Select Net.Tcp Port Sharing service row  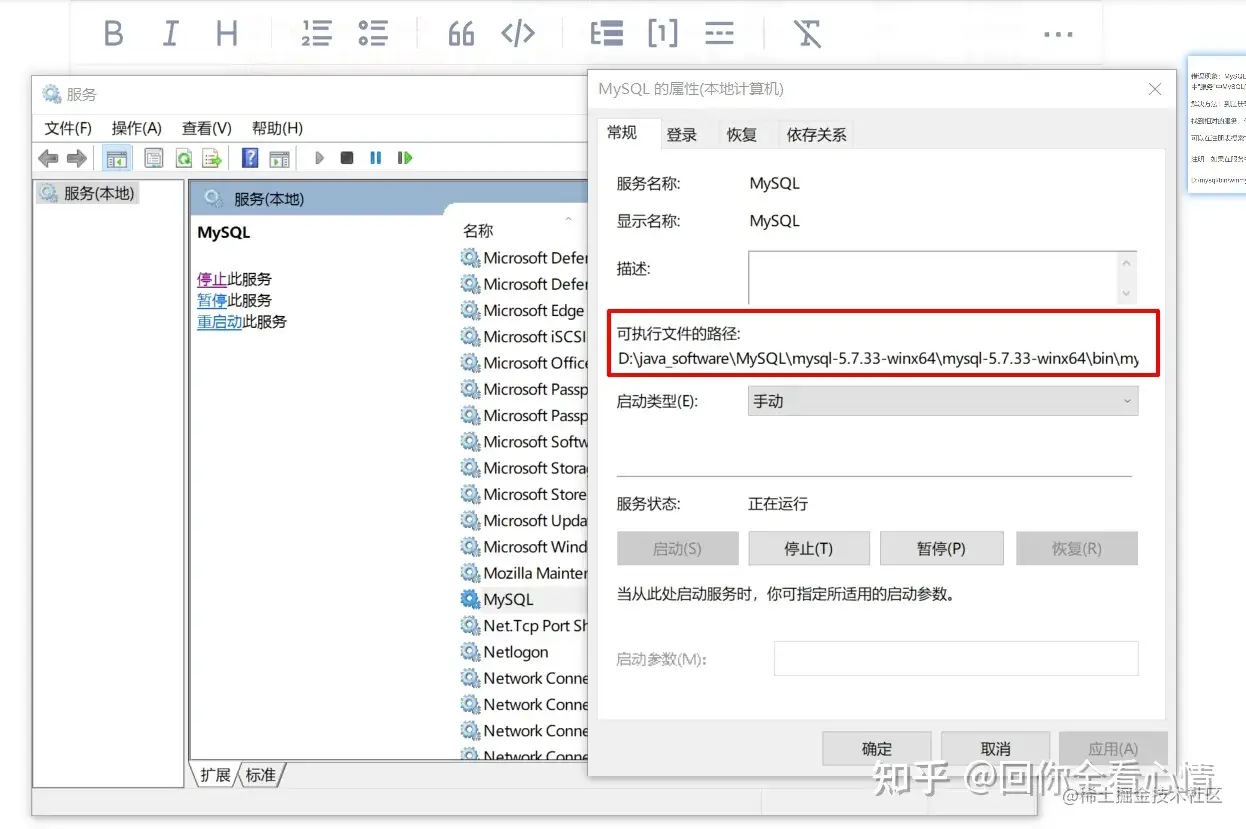[523, 625]
